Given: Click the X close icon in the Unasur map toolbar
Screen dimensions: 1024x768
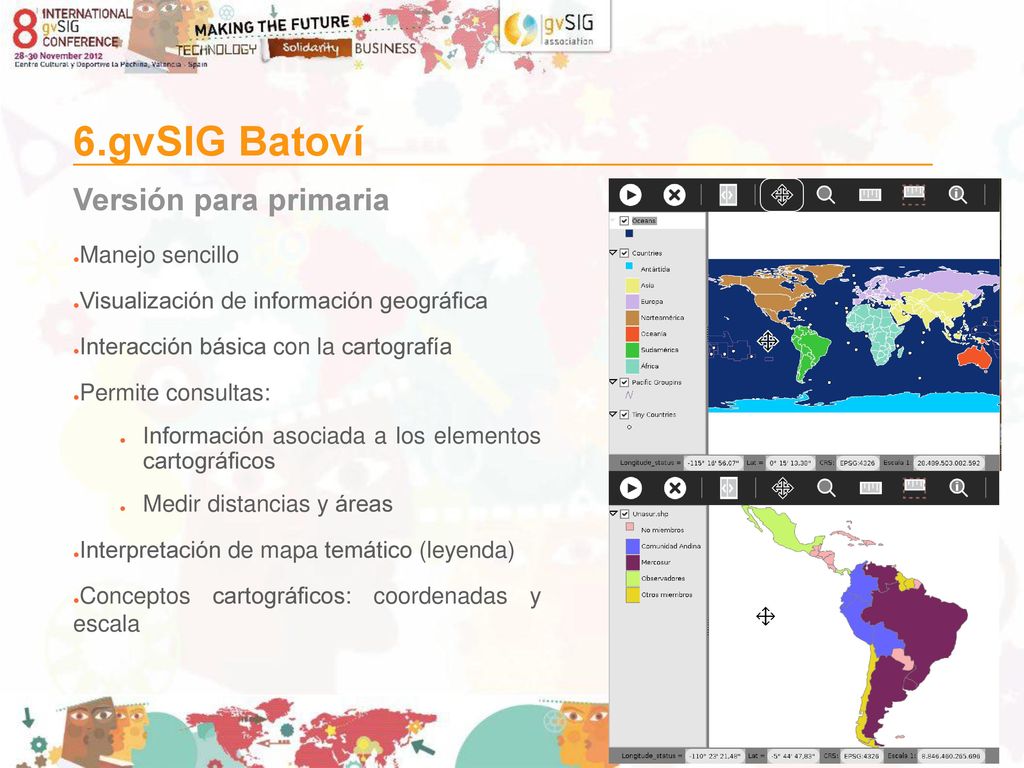Looking at the screenshot, I should click(675, 488).
